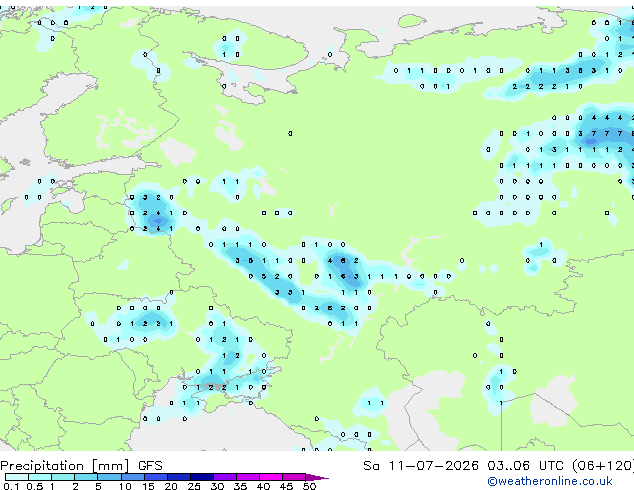
Task: Click the '35' legend scale label
Action: (x=240, y=486)
